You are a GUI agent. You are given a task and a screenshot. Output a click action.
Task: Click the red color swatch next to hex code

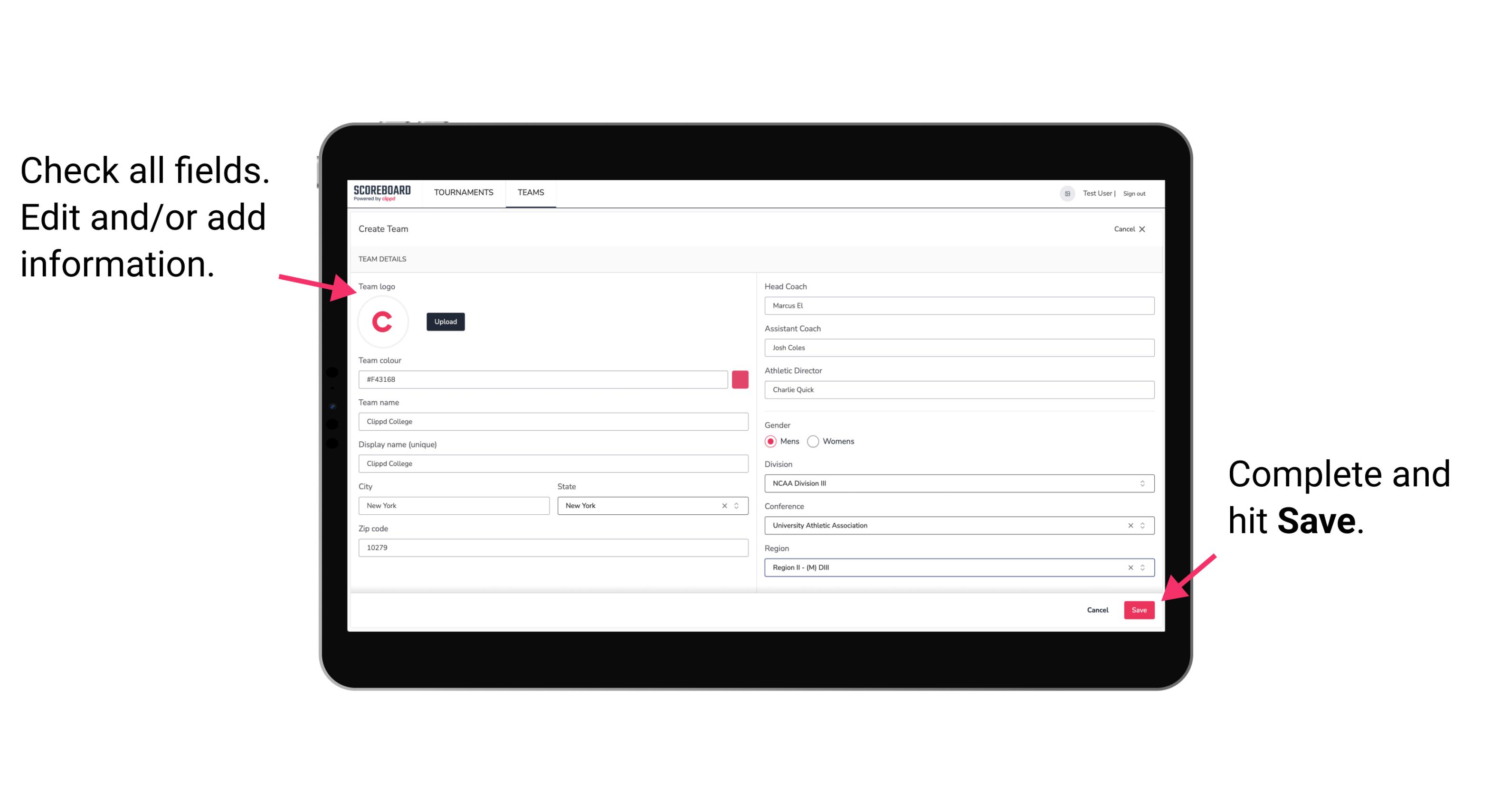coord(740,379)
